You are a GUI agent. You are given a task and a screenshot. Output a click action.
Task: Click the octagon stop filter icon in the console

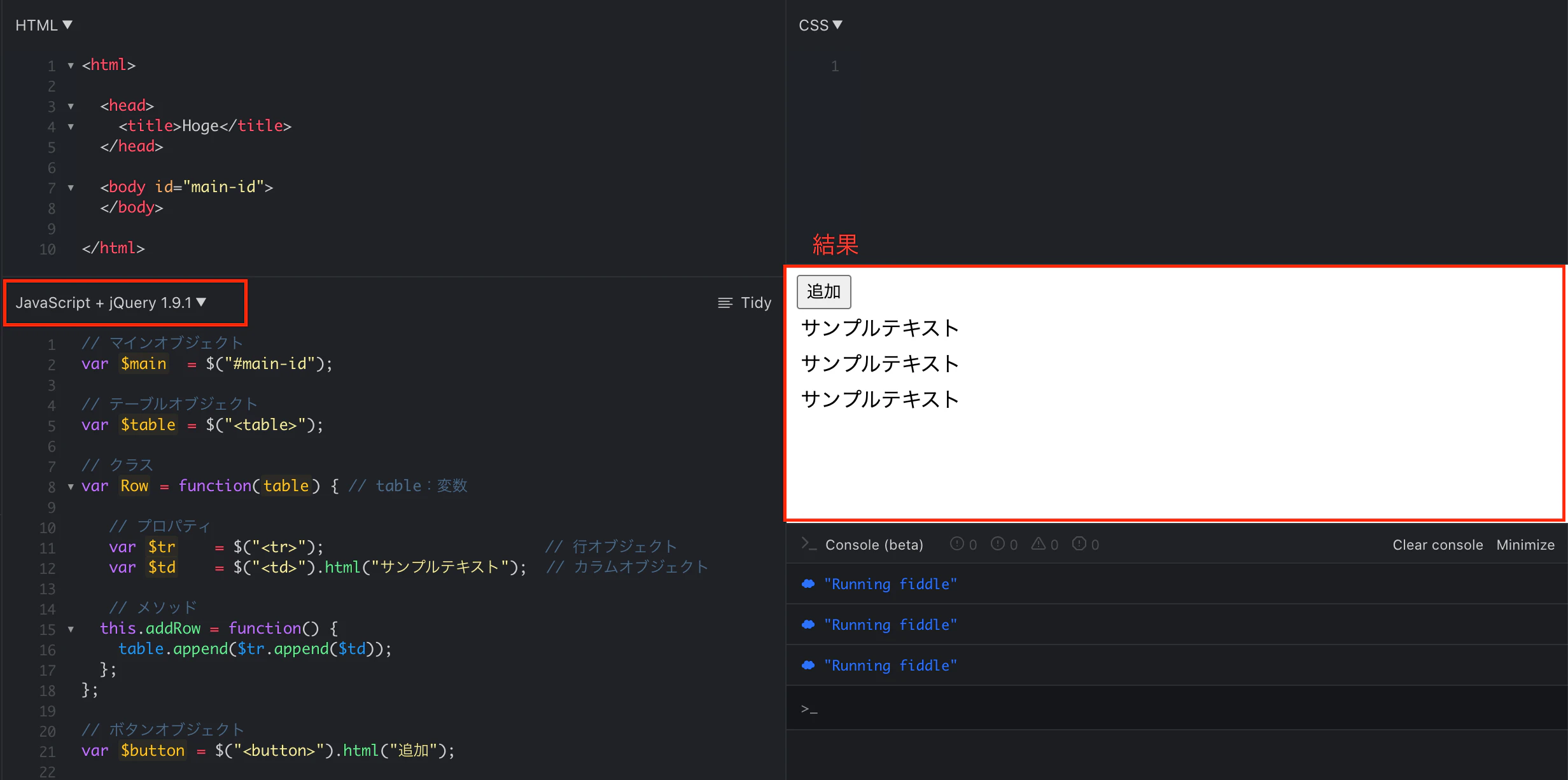coord(1079,544)
